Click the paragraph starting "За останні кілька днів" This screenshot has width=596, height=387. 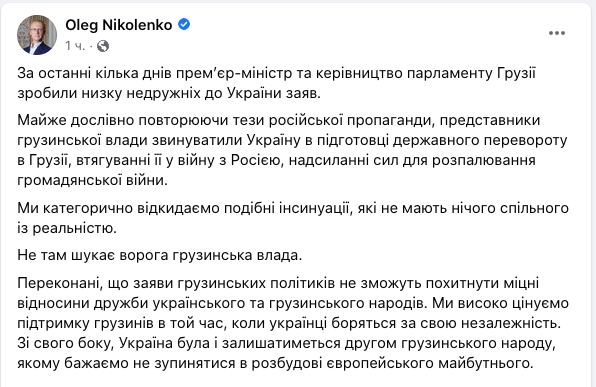tap(276, 83)
